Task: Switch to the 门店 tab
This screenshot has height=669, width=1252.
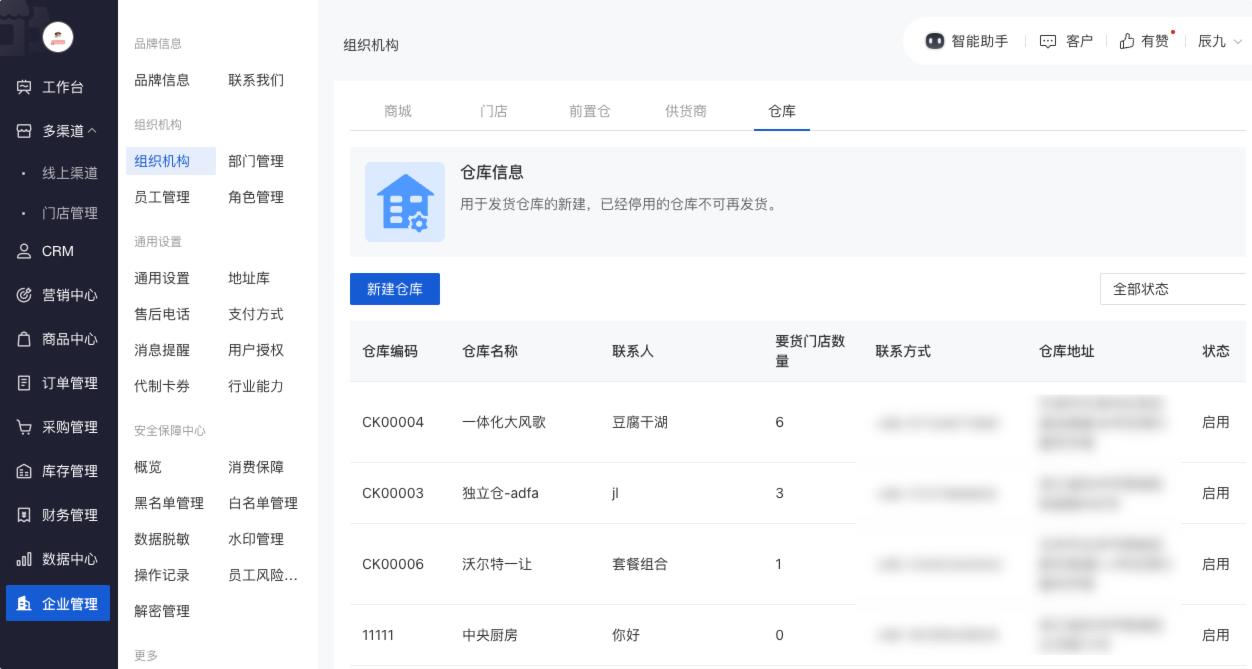Action: tap(493, 111)
